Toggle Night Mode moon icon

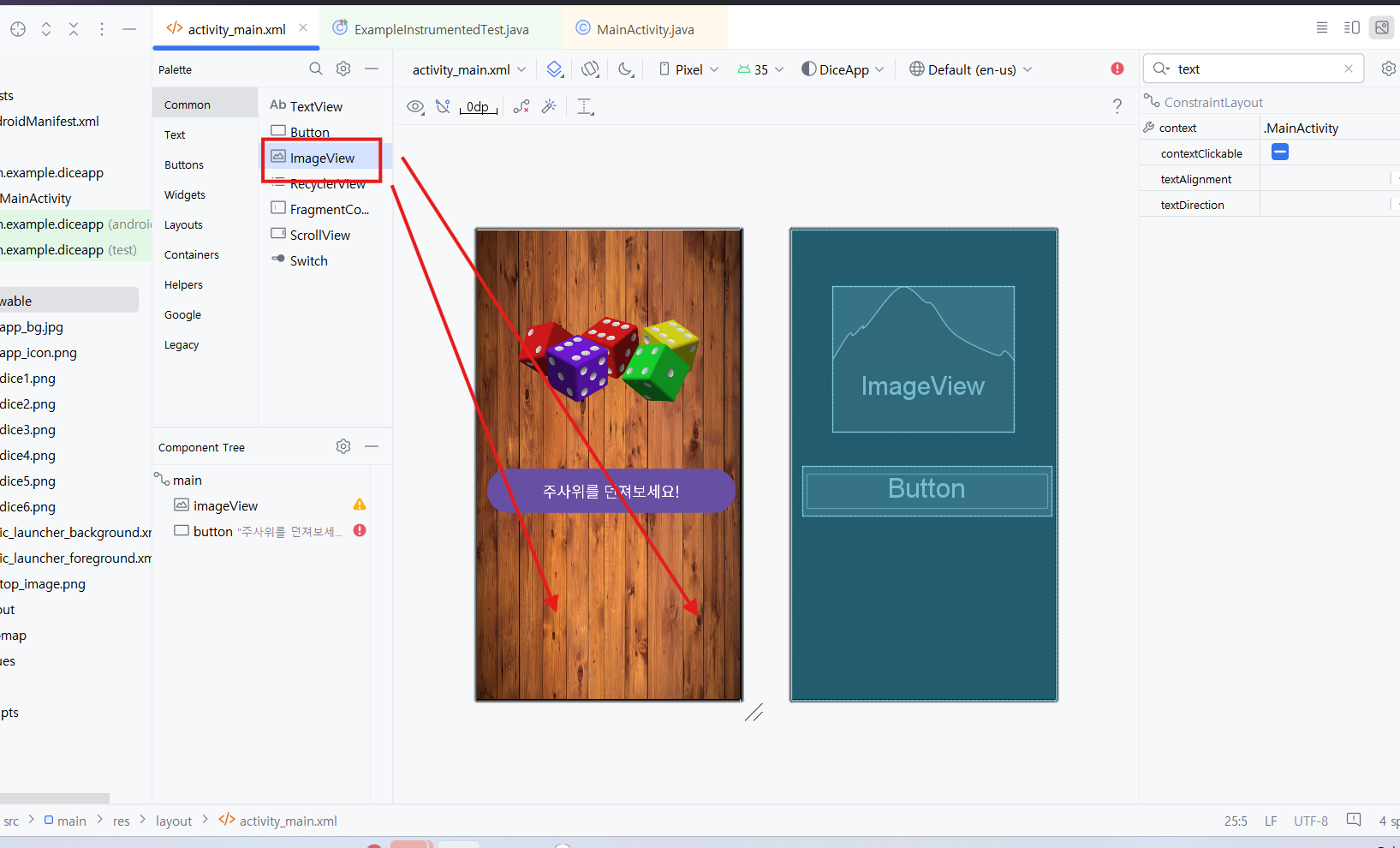point(627,69)
